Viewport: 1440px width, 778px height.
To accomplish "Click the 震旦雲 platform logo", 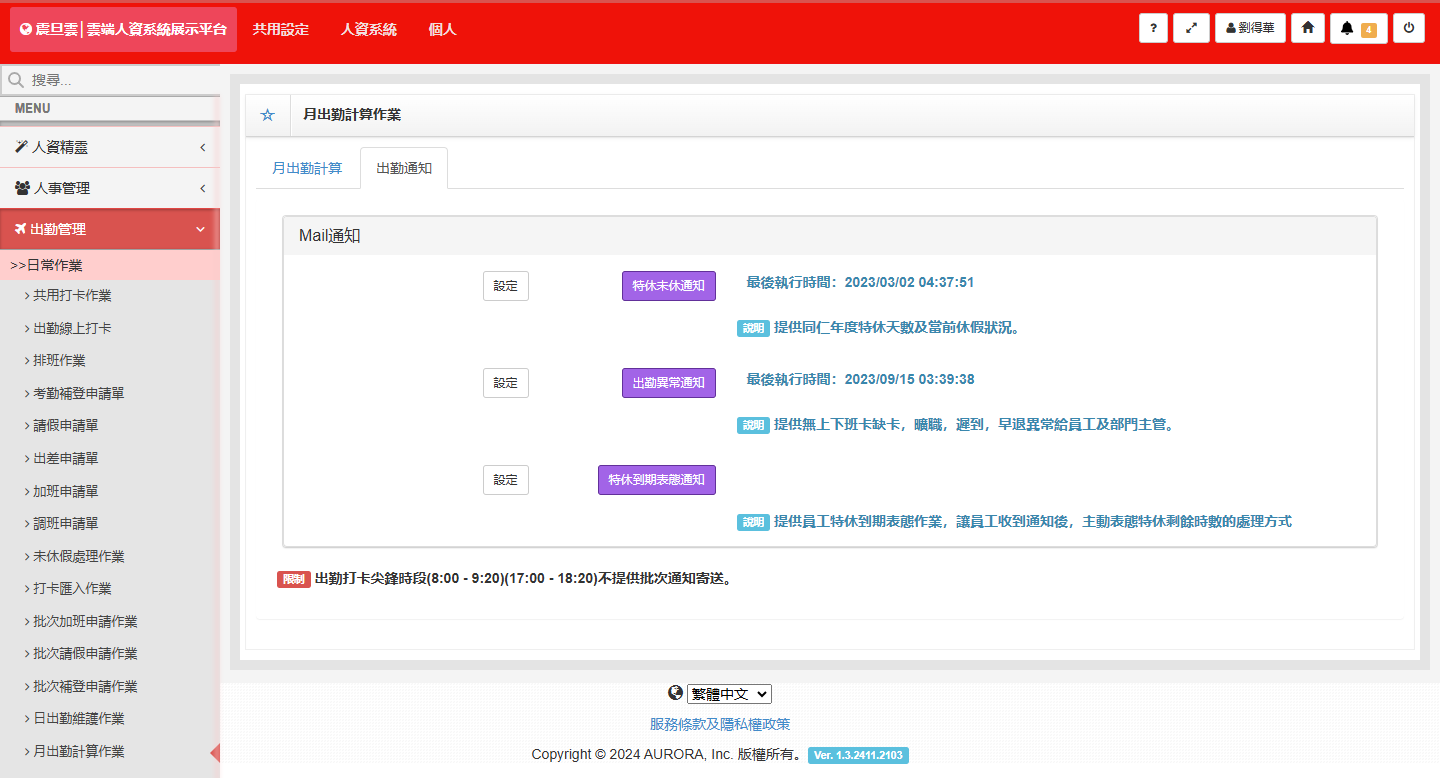I will [123, 30].
